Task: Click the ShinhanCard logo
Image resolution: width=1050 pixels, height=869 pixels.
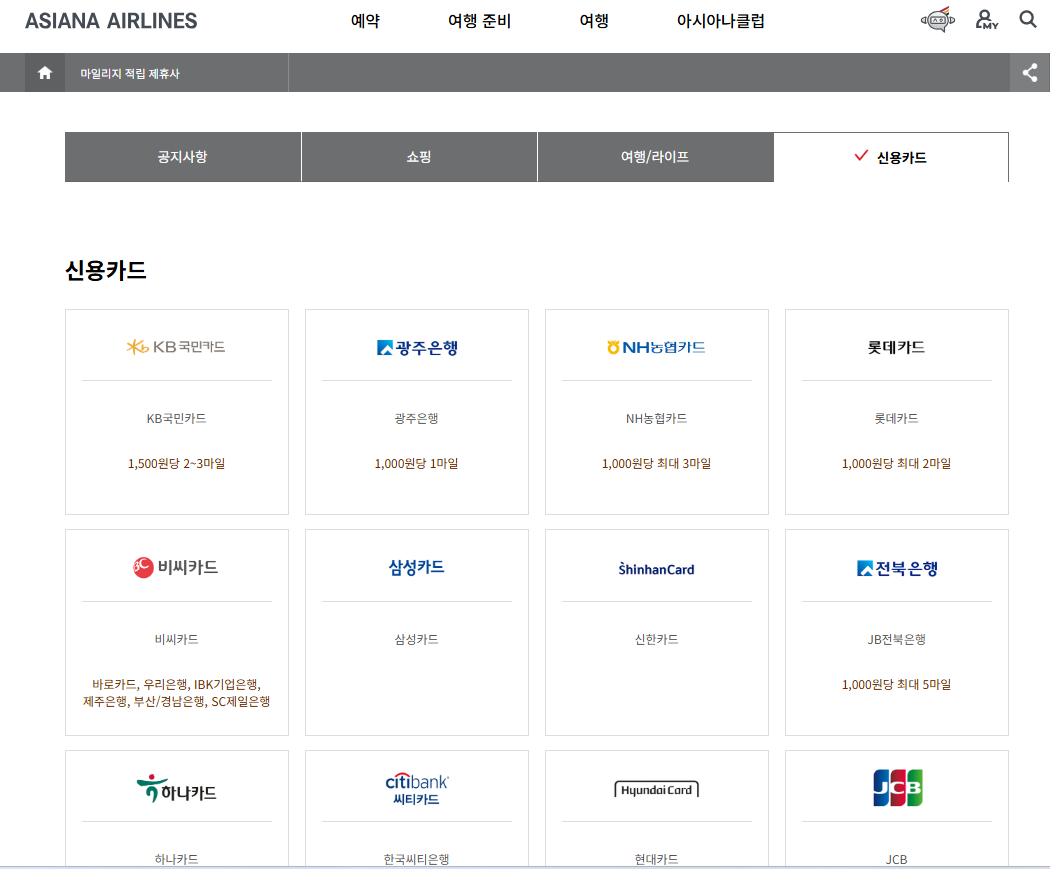Action: (656, 568)
